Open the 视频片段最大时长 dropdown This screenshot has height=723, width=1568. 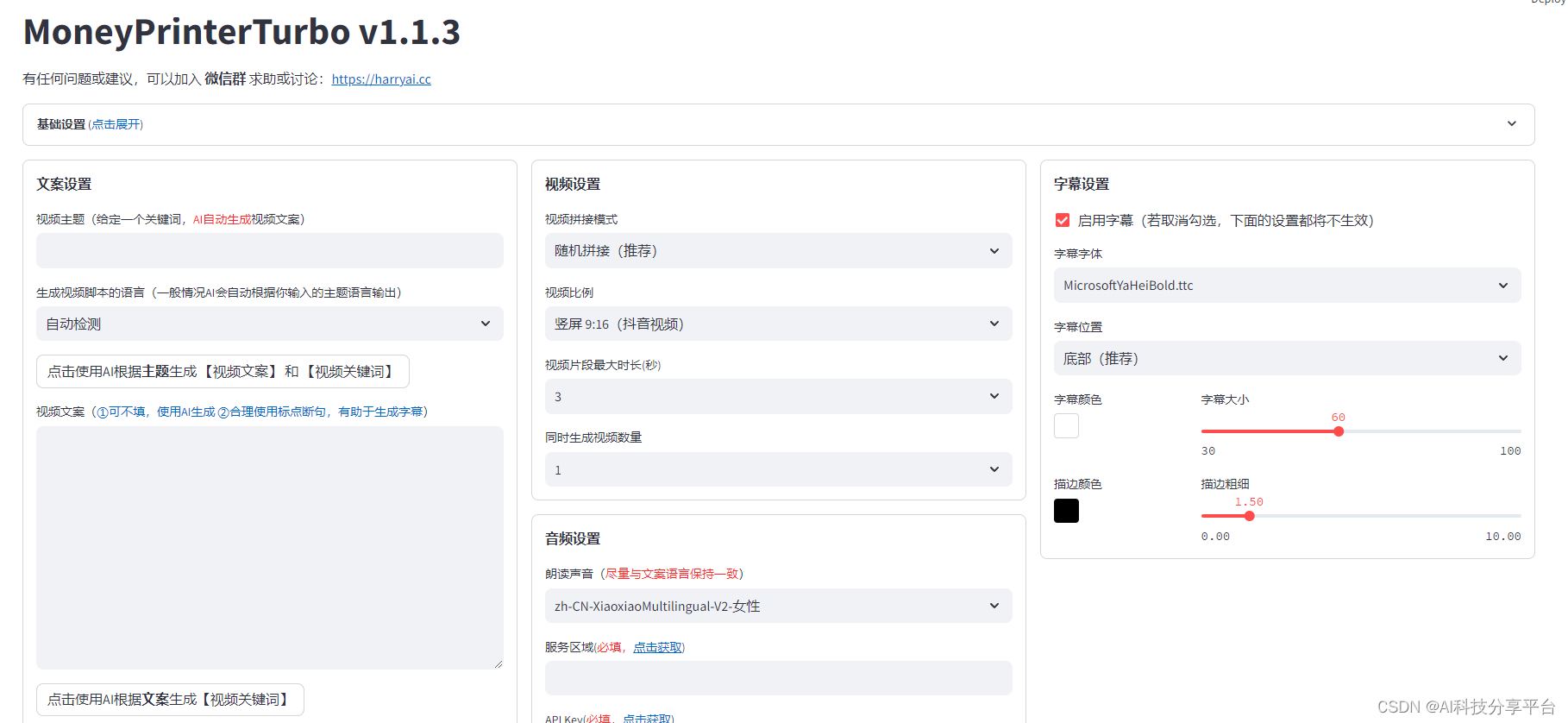[779, 396]
